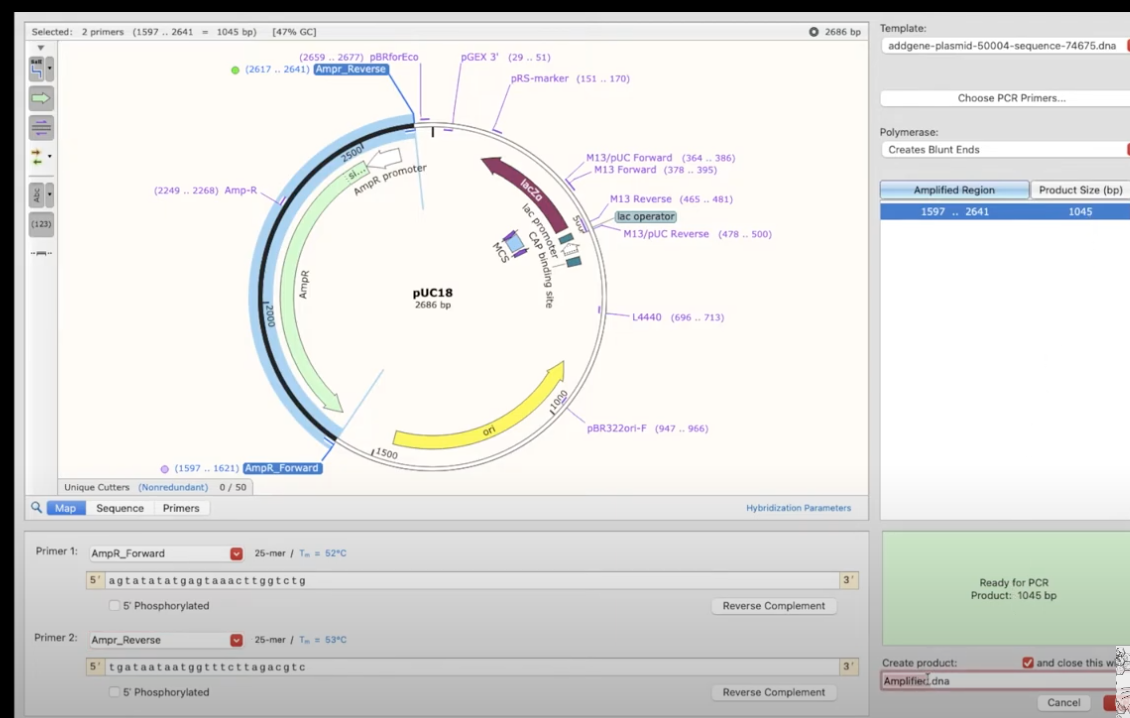This screenshot has height=718, width=1130.
Task: Switch to the Primers tab
Action: point(181,508)
